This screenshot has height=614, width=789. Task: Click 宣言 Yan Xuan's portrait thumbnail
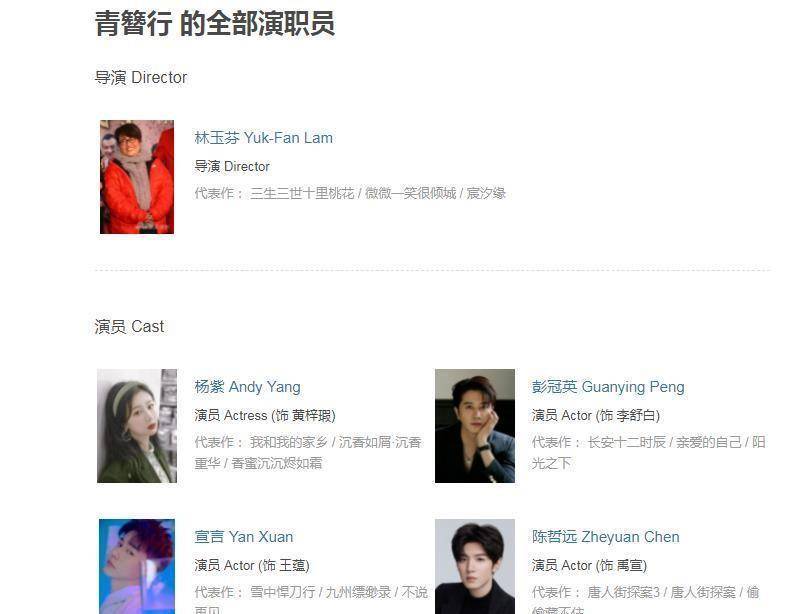pos(137,567)
